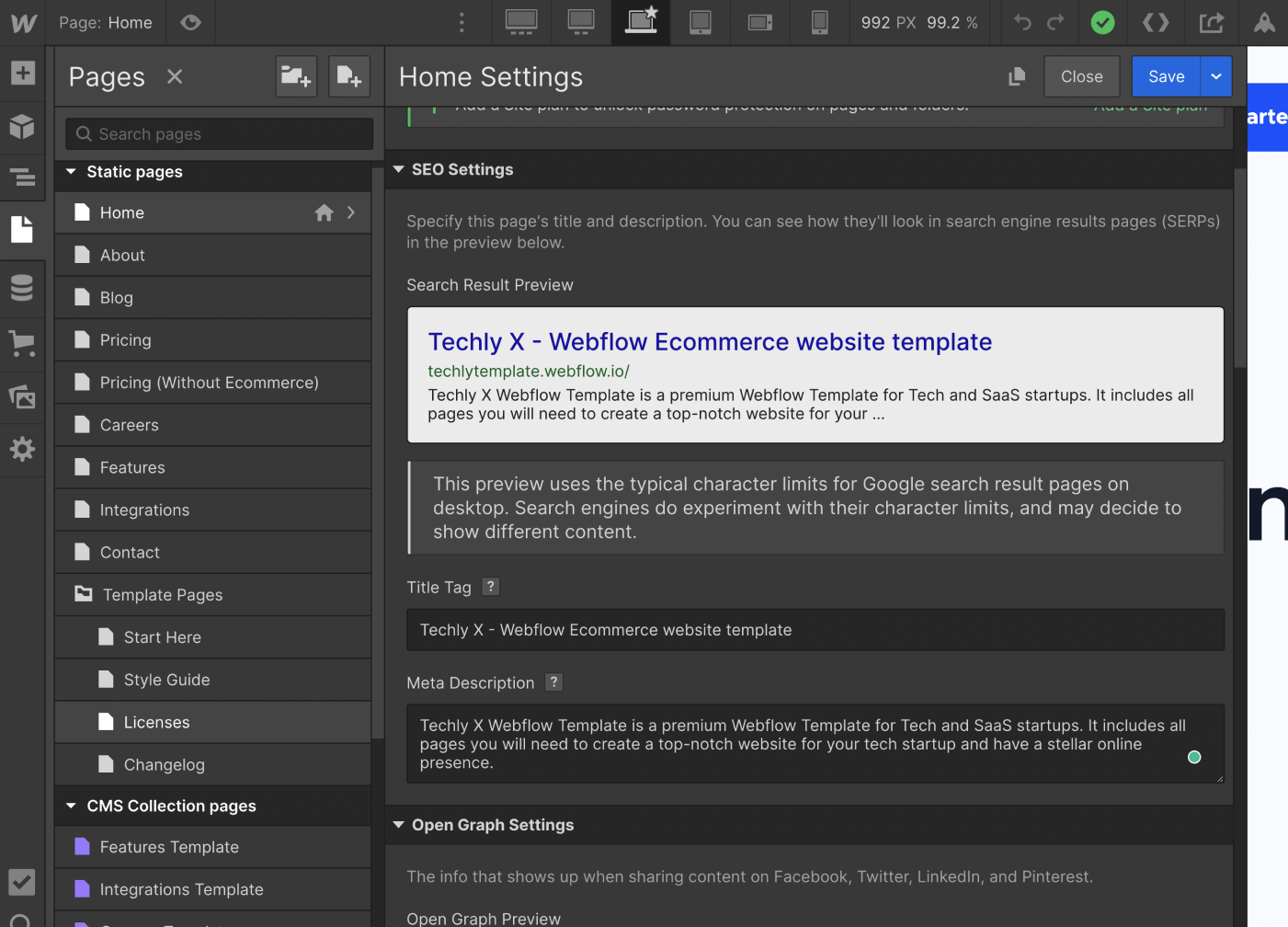The height and width of the screenshot is (927, 1288).
Task: Select the Blog page
Action: click(x=212, y=297)
